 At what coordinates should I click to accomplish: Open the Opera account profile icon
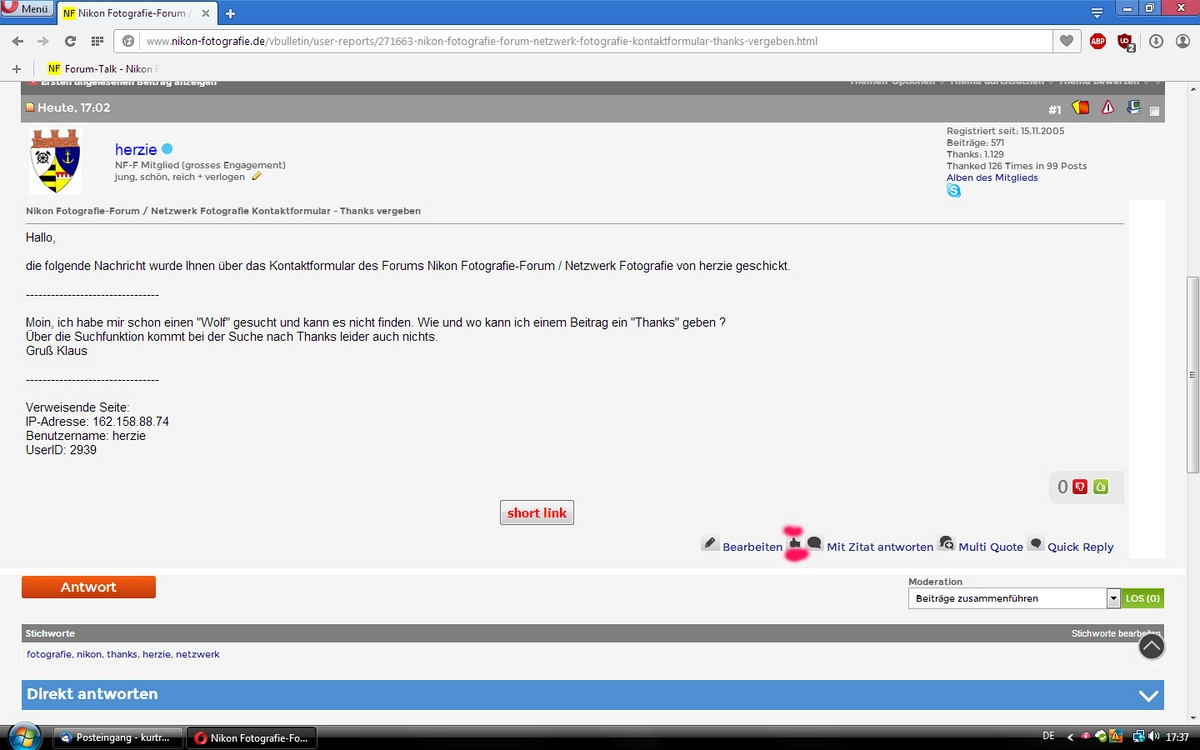(1183, 41)
